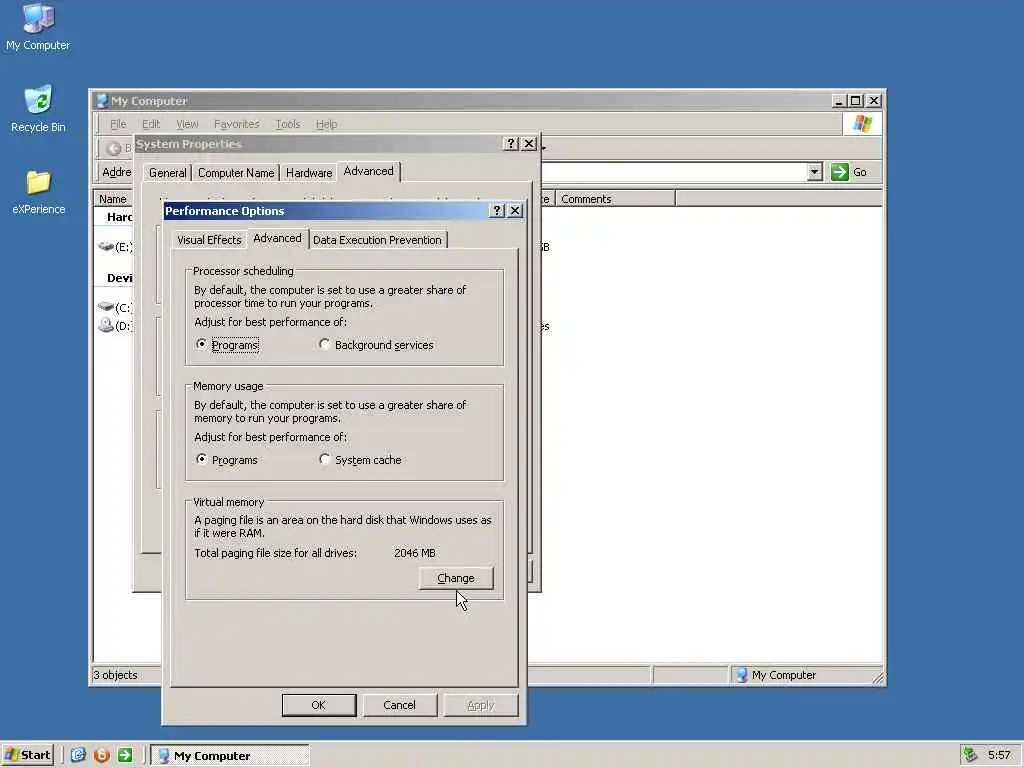This screenshot has height=768, width=1024.
Task: Switch to Performance Options Advanced tab
Action: pyautogui.click(x=278, y=238)
